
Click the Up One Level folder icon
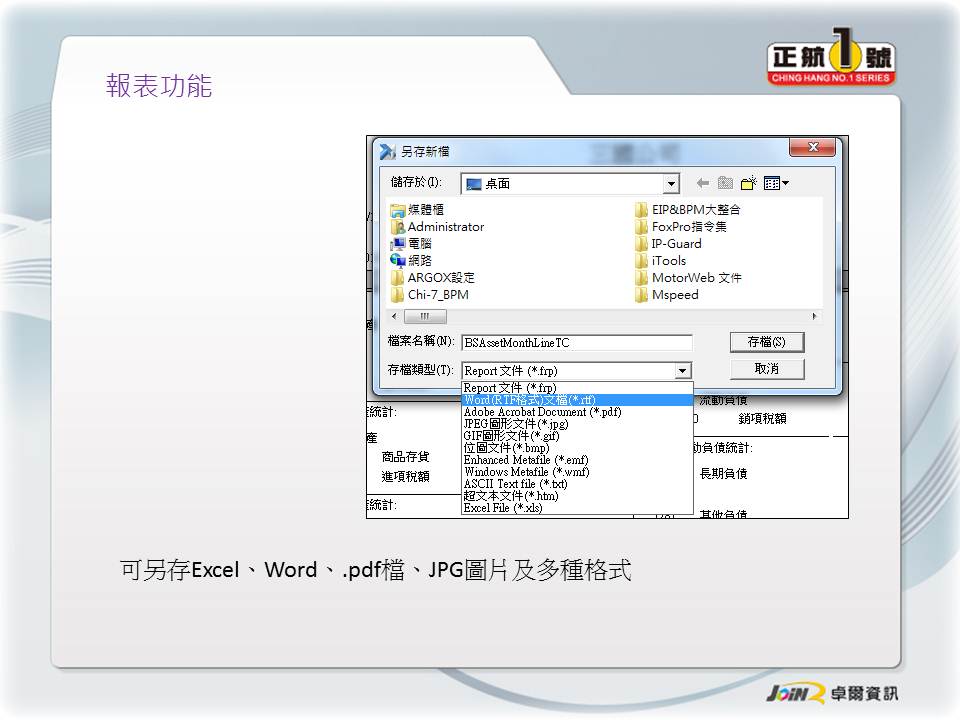[x=725, y=183]
